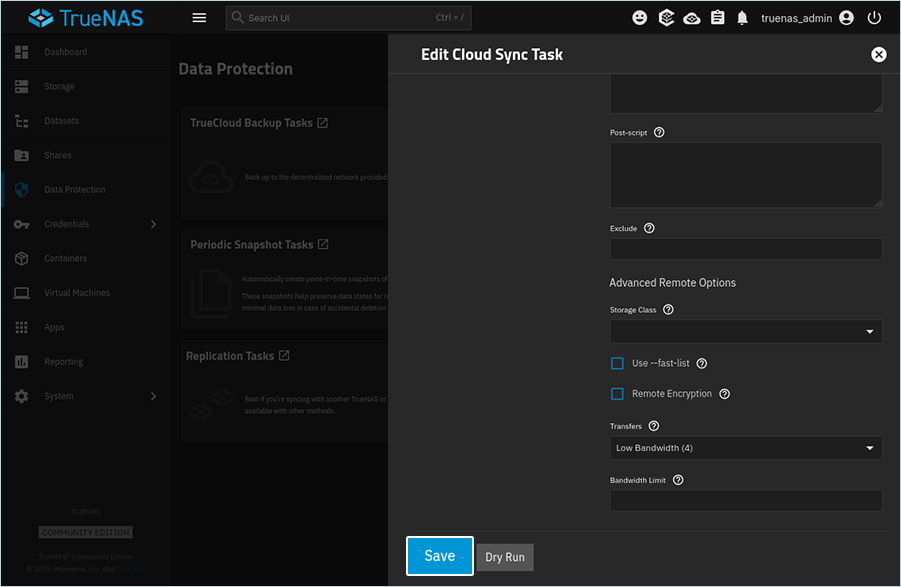901x587 pixels.
Task: Open the Storage Class dropdown
Action: (x=745, y=332)
